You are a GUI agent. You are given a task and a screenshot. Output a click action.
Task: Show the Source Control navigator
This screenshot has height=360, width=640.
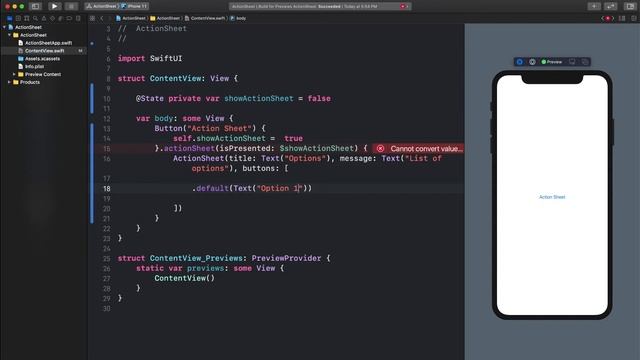(18, 18)
